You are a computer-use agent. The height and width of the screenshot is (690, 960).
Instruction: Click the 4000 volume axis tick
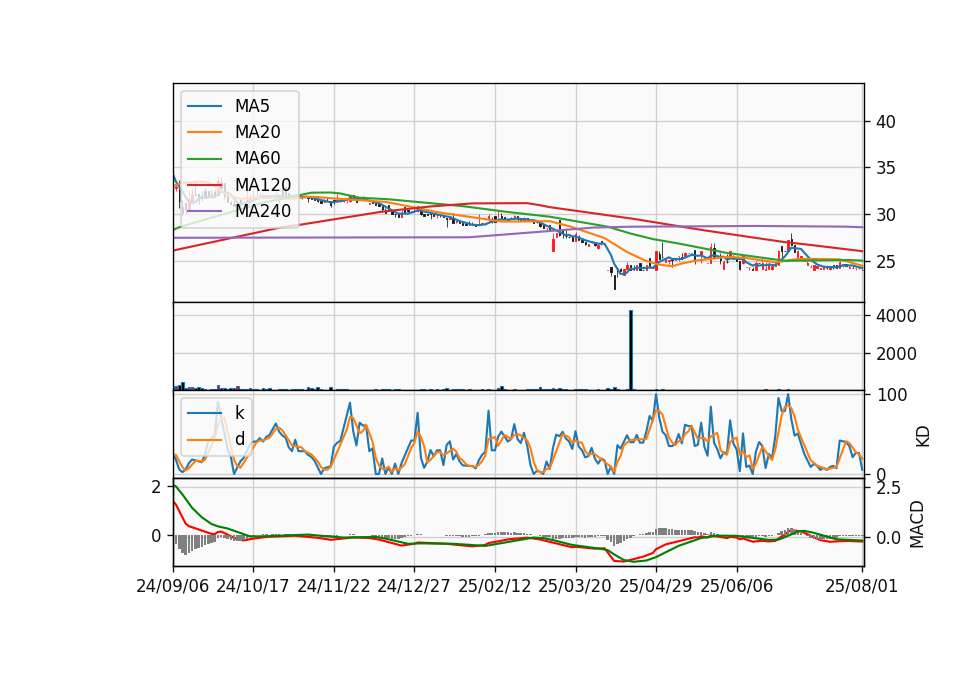tap(896, 316)
